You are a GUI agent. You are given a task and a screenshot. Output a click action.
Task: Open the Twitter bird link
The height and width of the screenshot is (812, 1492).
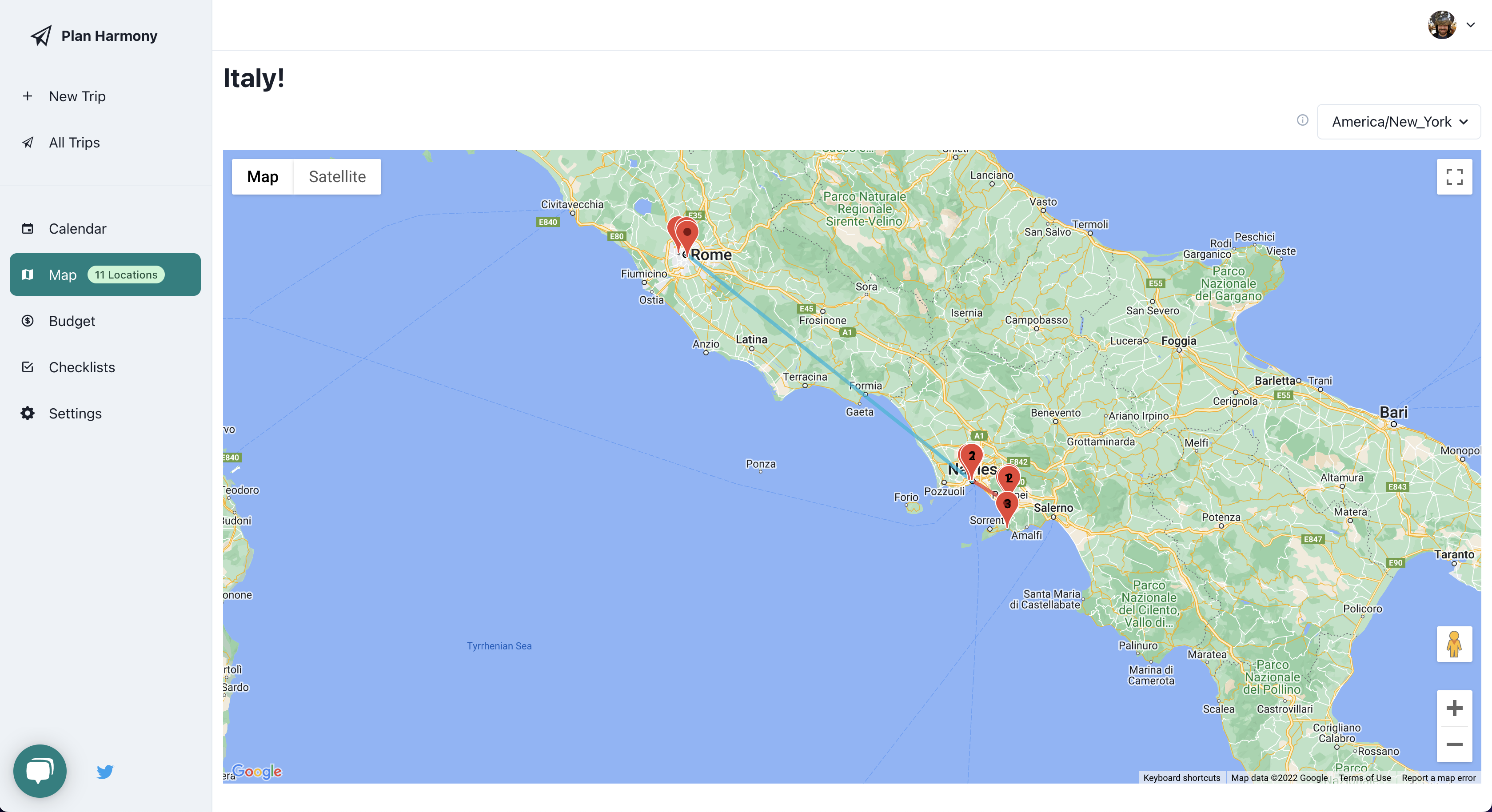tap(105, 772)
